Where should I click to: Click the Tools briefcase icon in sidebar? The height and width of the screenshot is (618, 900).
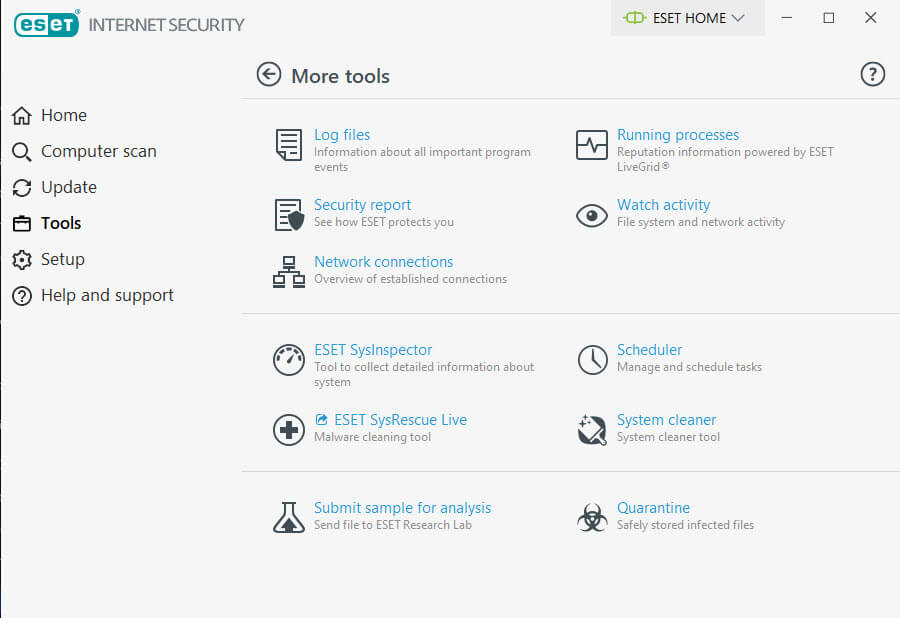click(22, 223)
